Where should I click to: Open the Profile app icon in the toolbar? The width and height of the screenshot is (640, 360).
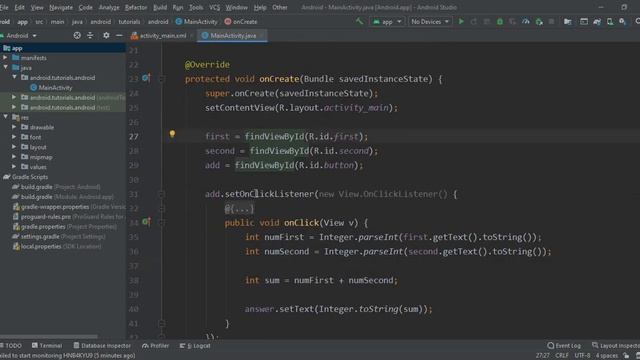coord(526,22)
